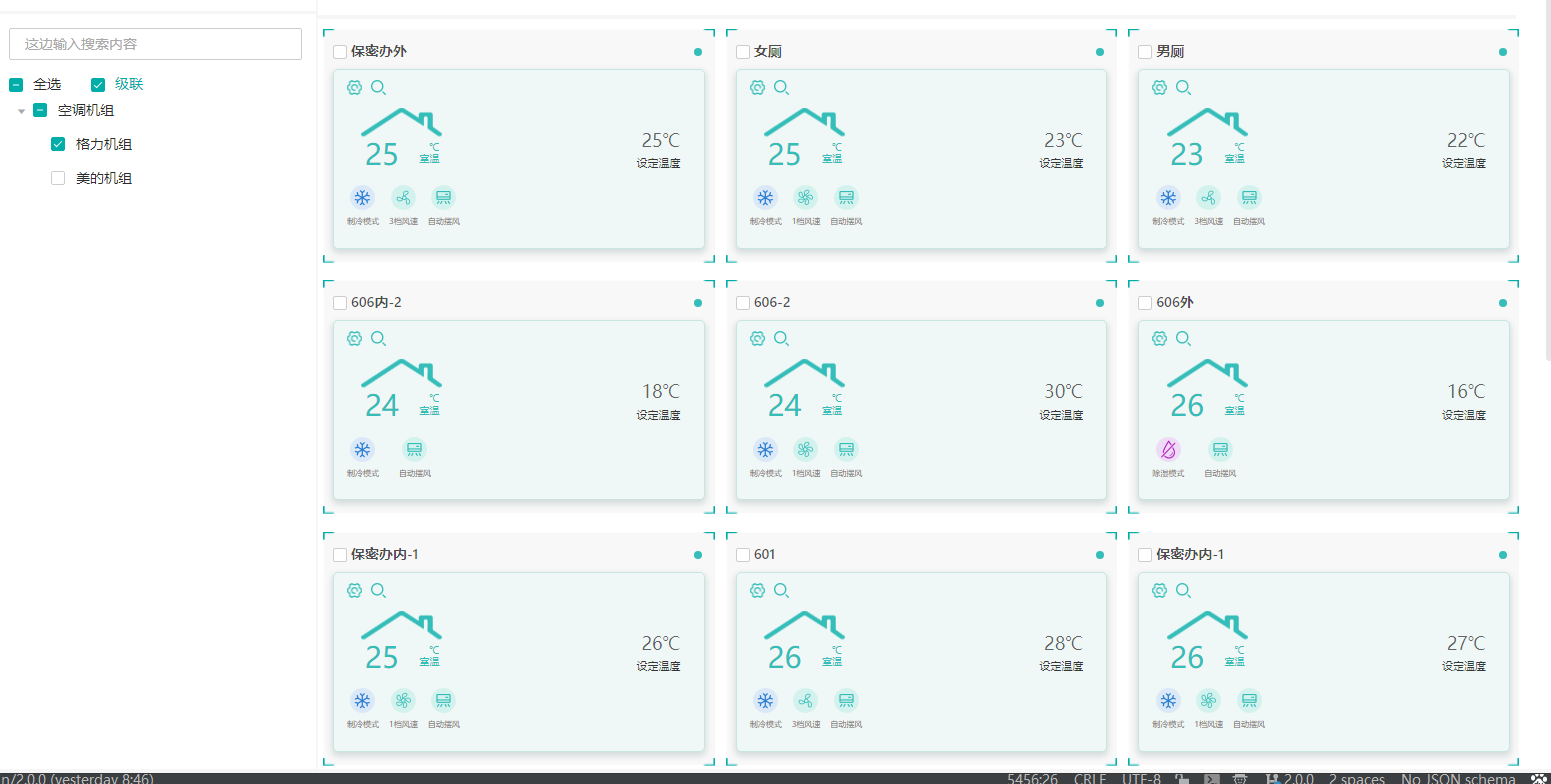The width and height of the screenshot is (1551, 784).
Task: Toggle the 级联 cascade checkbox
Action: coord(98,85)
